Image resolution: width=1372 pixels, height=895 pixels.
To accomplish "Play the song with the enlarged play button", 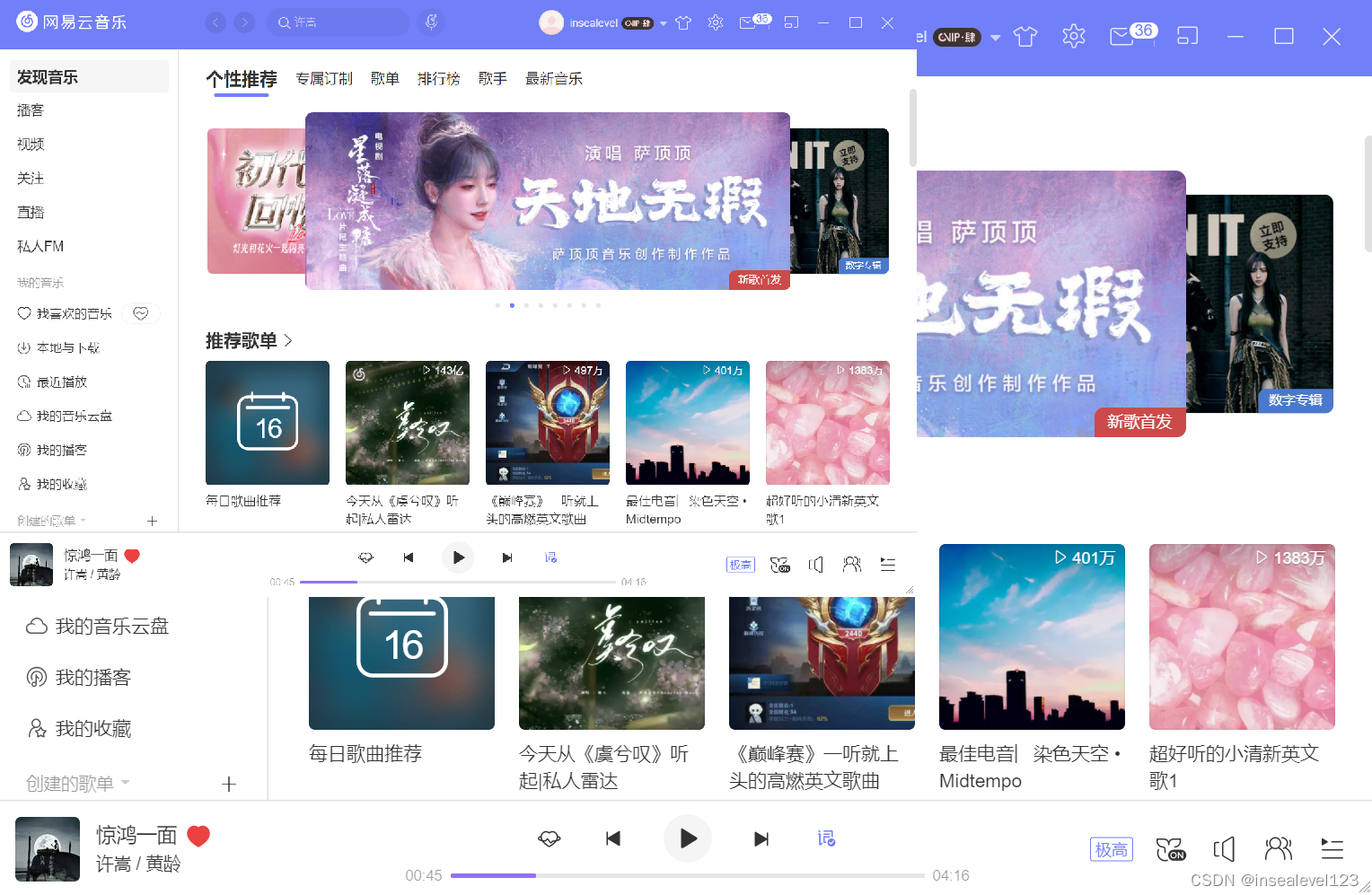I will coord(688,838).
